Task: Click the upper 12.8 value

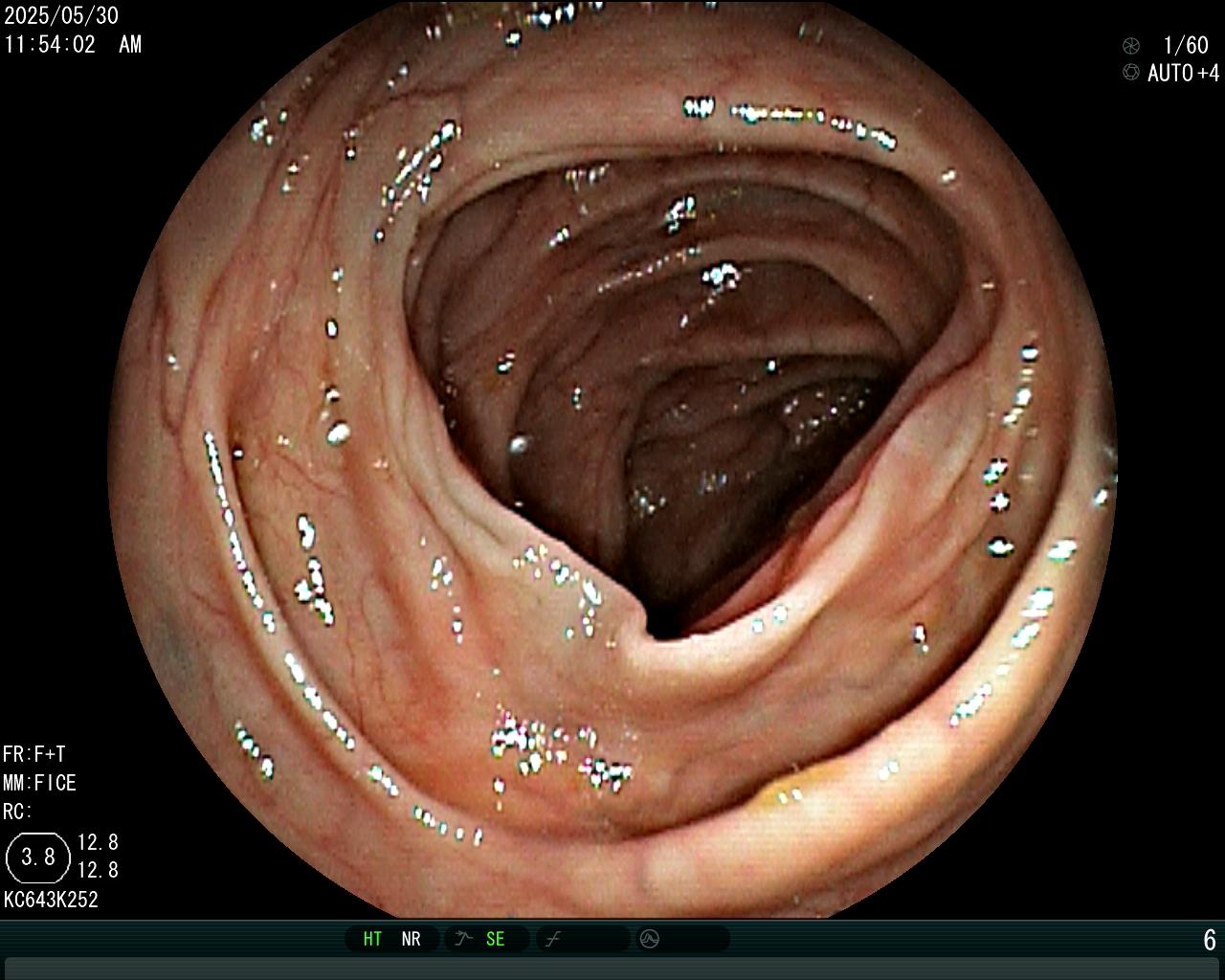Action: pyautogui.click(x=98, y=842)
